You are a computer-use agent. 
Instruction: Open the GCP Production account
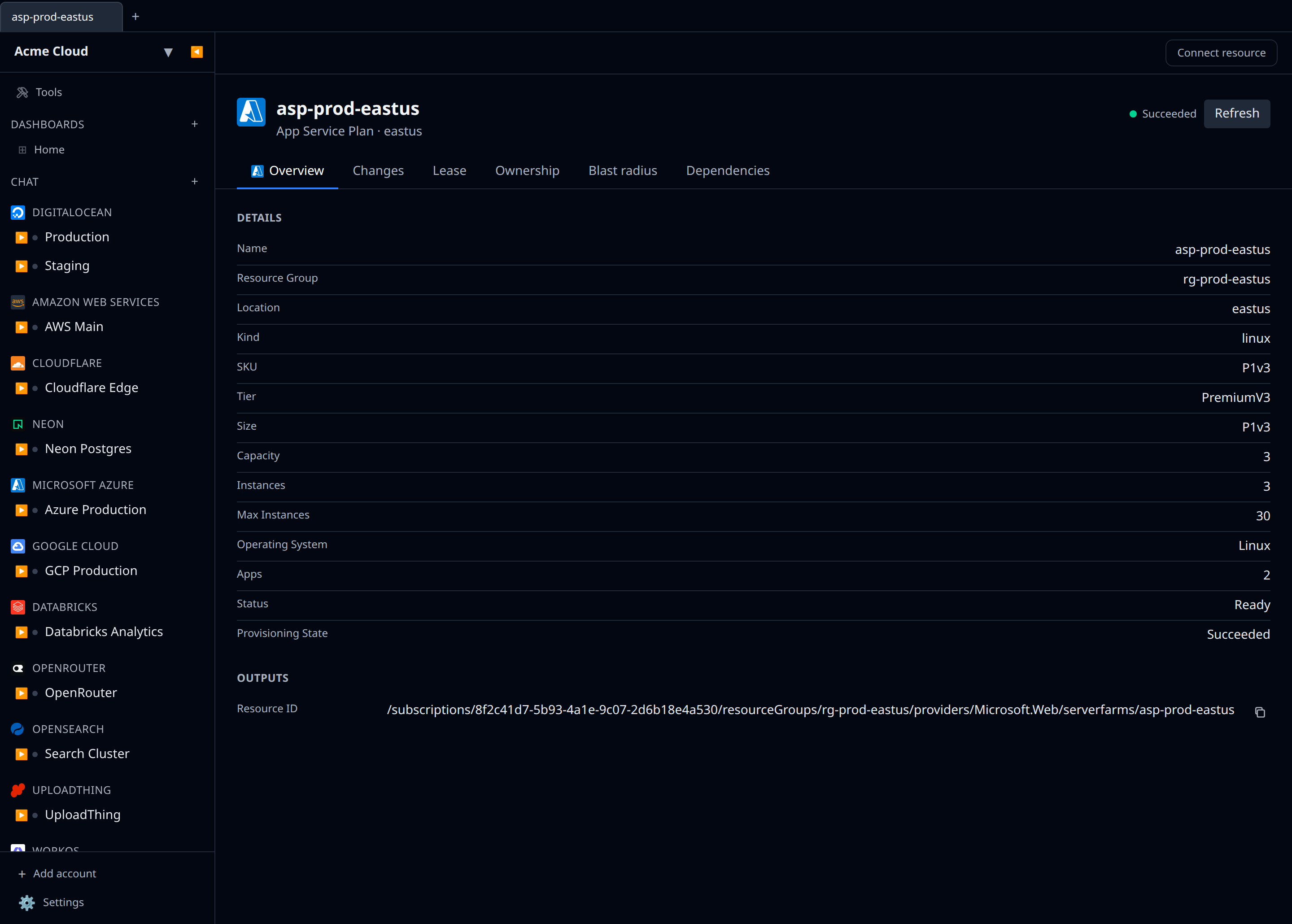coord(91,571)
